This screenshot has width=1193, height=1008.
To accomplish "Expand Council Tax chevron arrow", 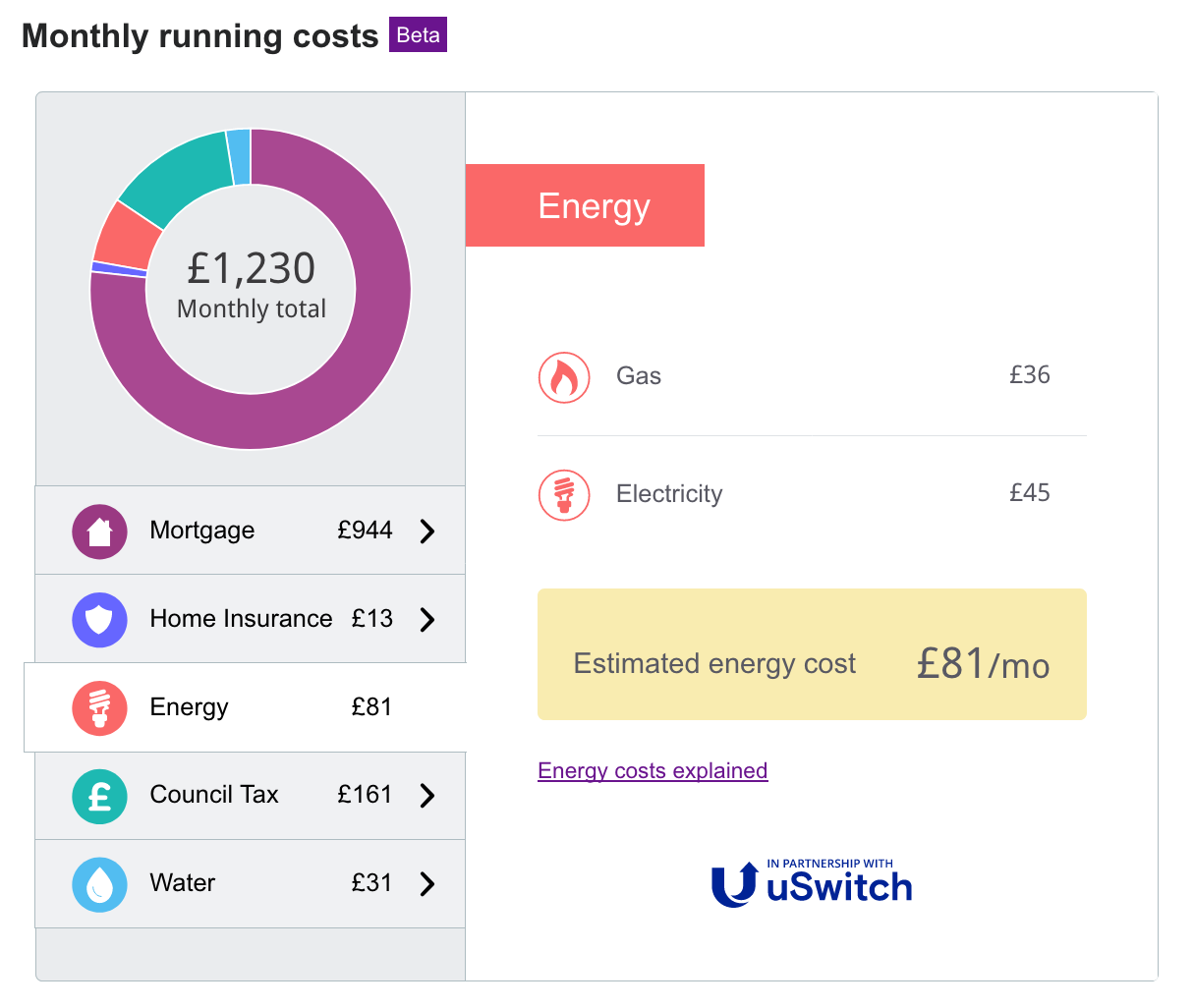I will coord(427,796).
